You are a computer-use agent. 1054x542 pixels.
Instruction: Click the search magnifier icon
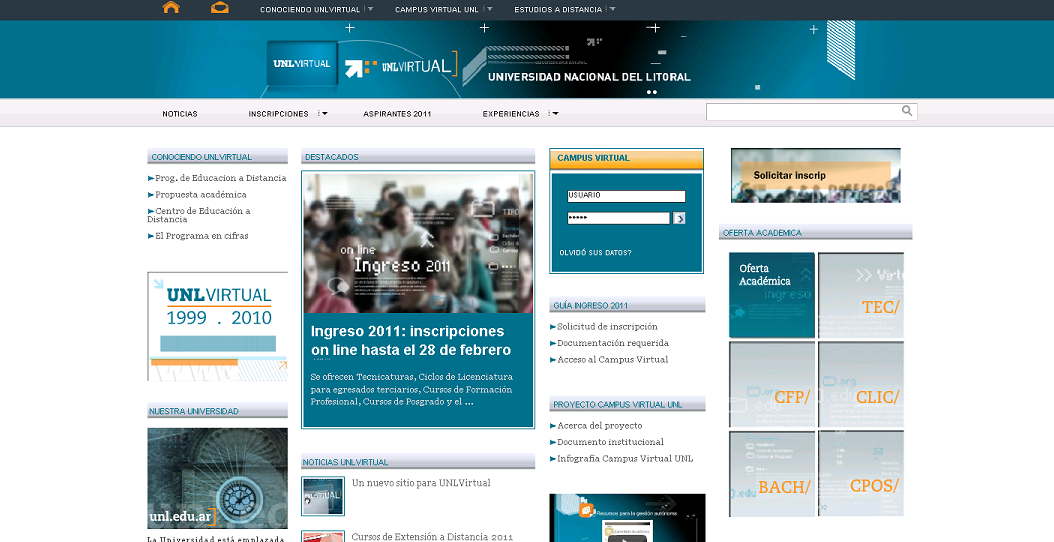(x=907, y=111)
